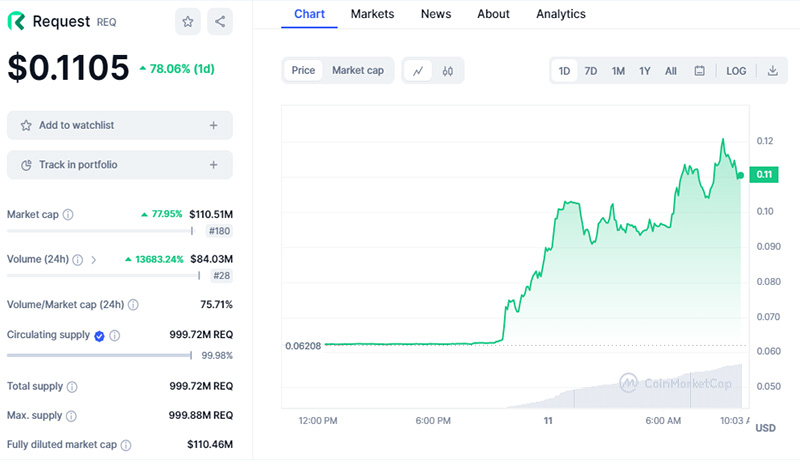Screen dimensions: 800x460
Task: Click the $84.03M volume value
Action: (211, 260)
